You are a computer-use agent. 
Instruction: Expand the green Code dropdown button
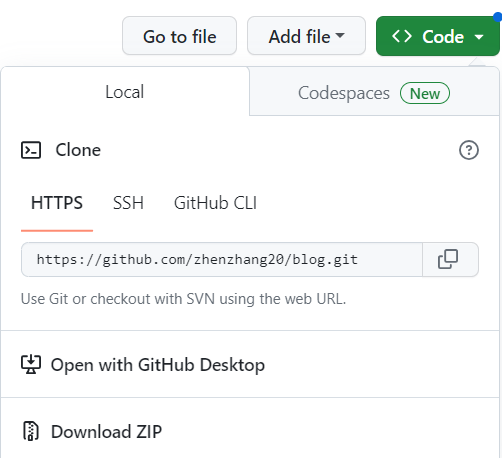point(438,36)
